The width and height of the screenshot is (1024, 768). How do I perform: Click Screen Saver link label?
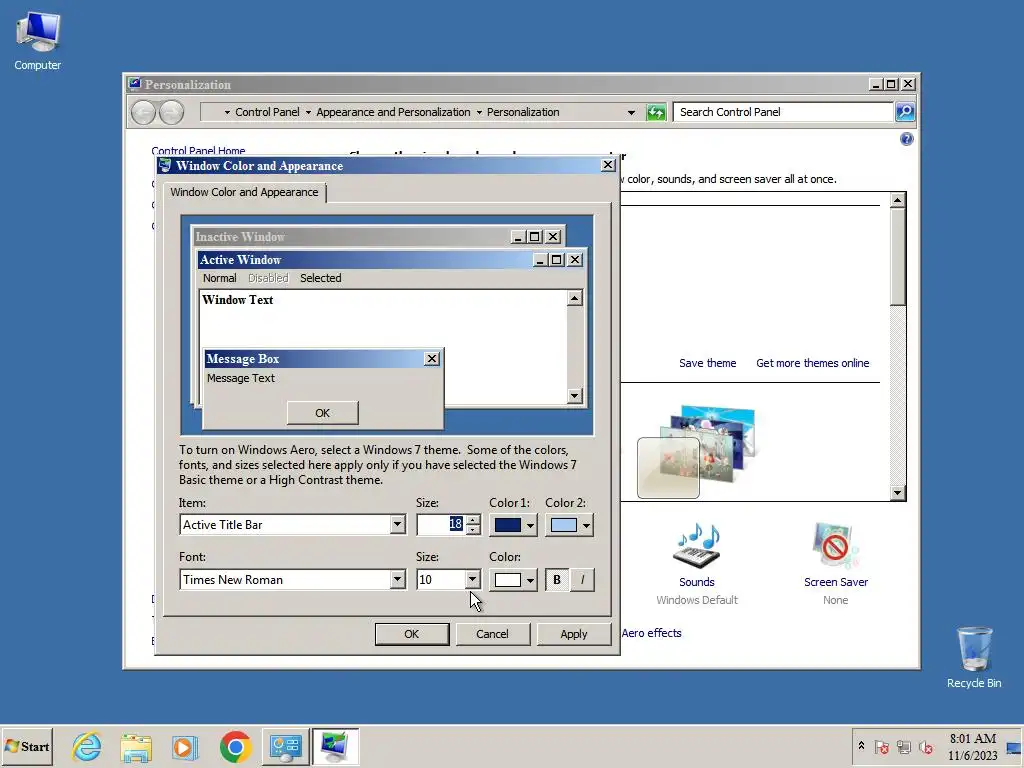click(x=836, y=582)
